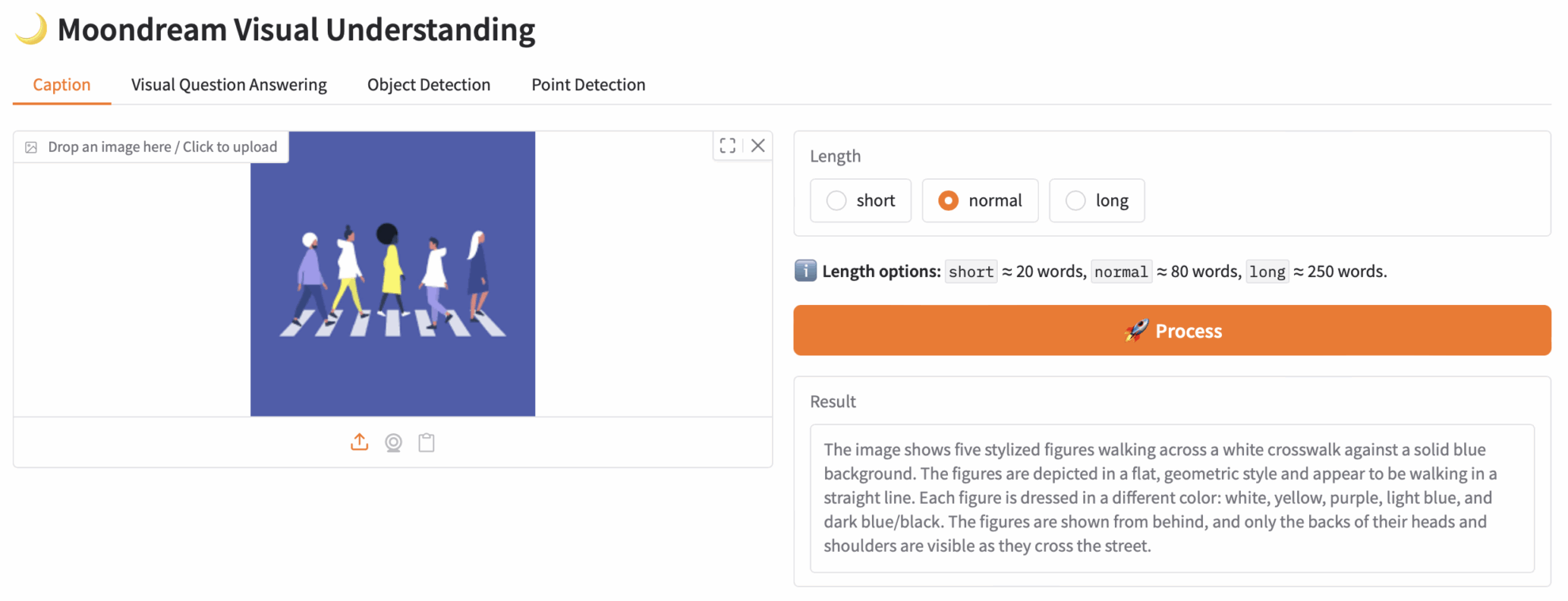Select the Caption tab
The image size is (1568, 601).
[62, 85]
